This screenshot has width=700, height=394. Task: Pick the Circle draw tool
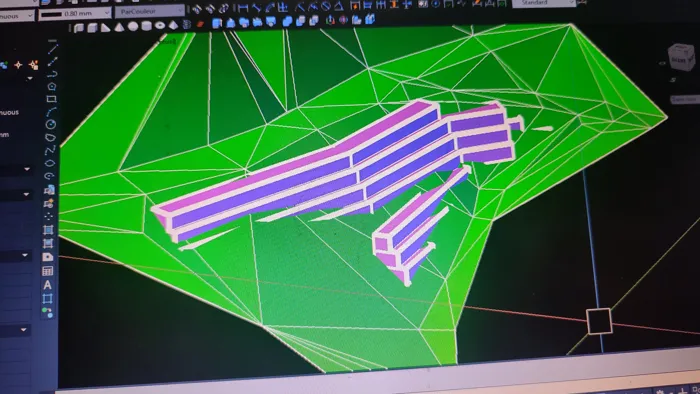[51, 124]
